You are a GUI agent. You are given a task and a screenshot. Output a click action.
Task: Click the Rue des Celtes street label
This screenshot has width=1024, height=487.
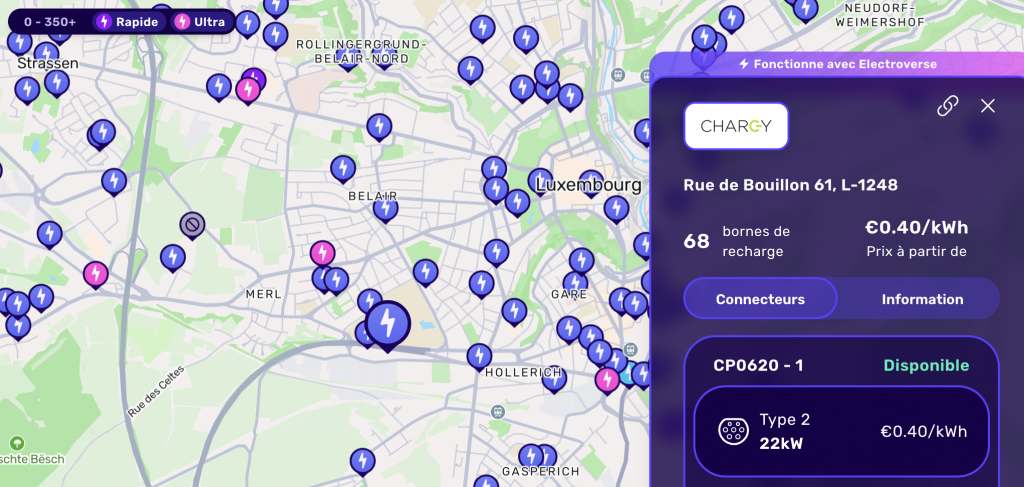(x=156, y=392)
